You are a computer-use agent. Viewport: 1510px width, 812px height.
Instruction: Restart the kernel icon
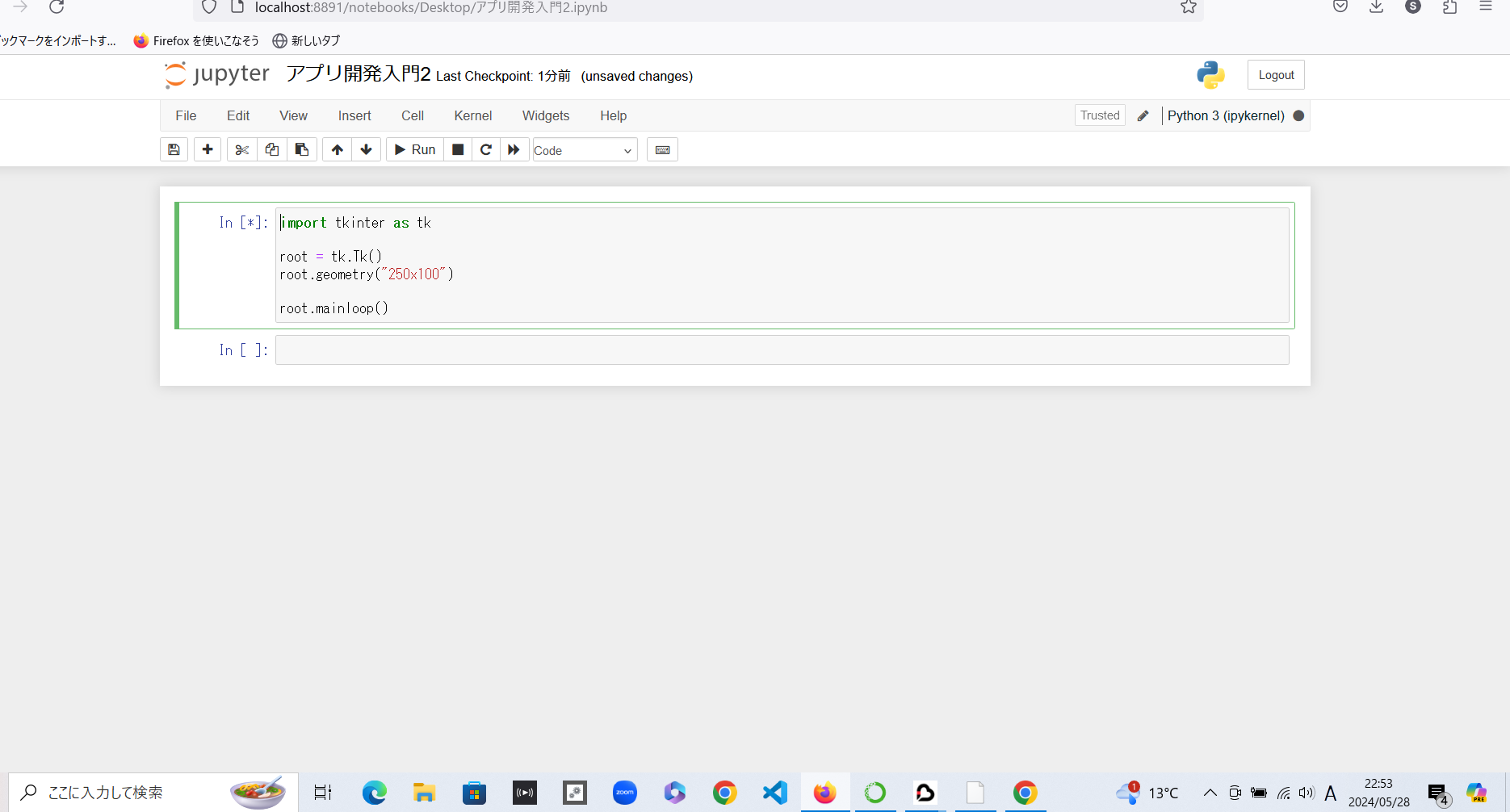486,149
